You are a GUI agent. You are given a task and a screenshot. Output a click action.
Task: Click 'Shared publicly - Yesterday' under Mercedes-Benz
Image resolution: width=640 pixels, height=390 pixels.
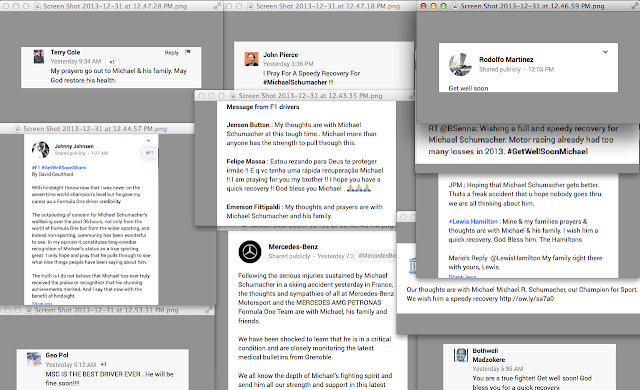point(311,256)
